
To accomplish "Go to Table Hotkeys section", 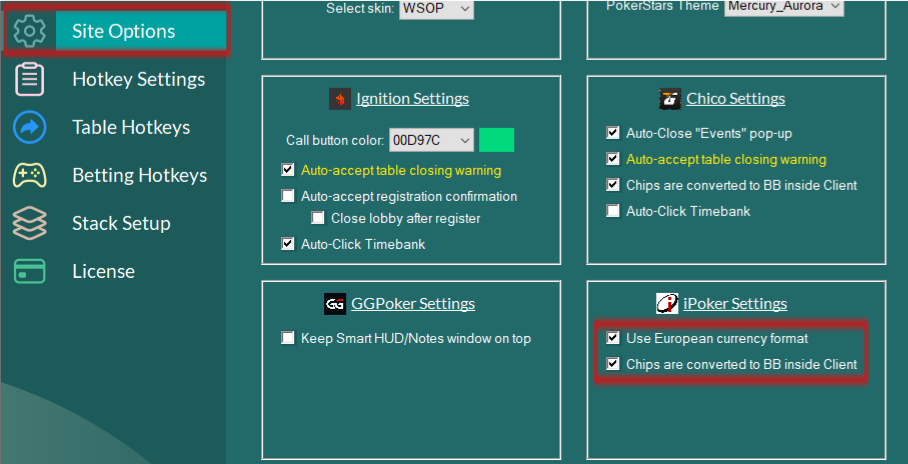I will point(131,127).
